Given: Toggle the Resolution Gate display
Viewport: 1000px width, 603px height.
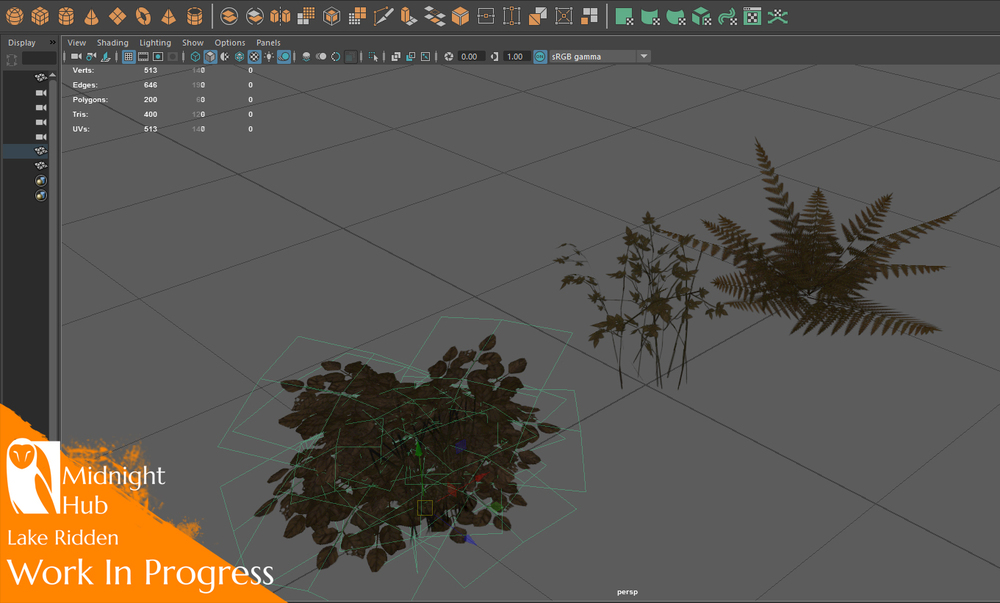Looking at the screenshot, I should 158,57.
